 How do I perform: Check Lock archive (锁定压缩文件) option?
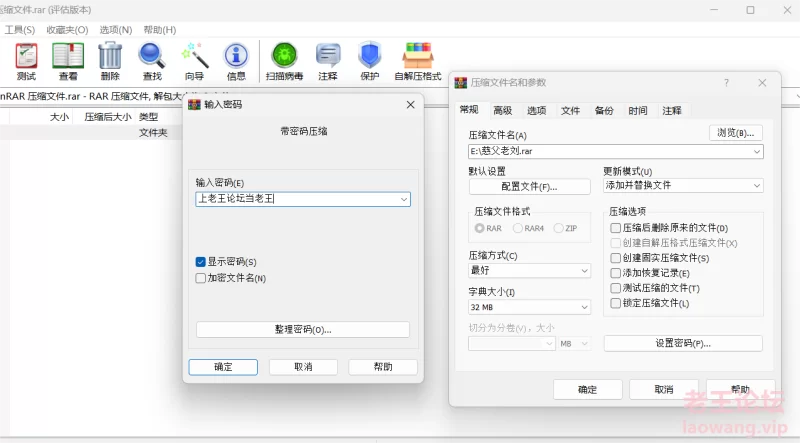tap(616, 303)
